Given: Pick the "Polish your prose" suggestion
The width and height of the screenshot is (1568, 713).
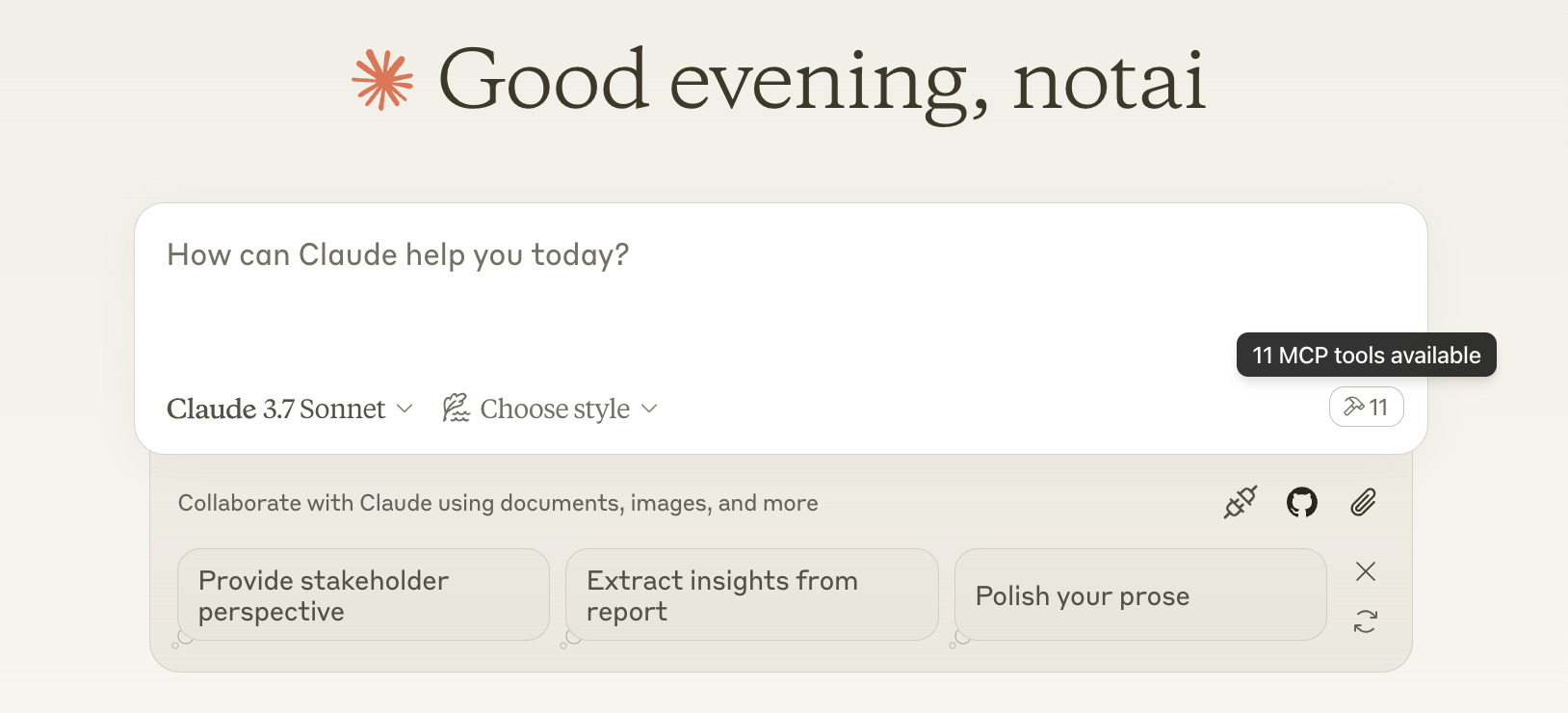Looking at the screenshot, I should coord(1140,595).
